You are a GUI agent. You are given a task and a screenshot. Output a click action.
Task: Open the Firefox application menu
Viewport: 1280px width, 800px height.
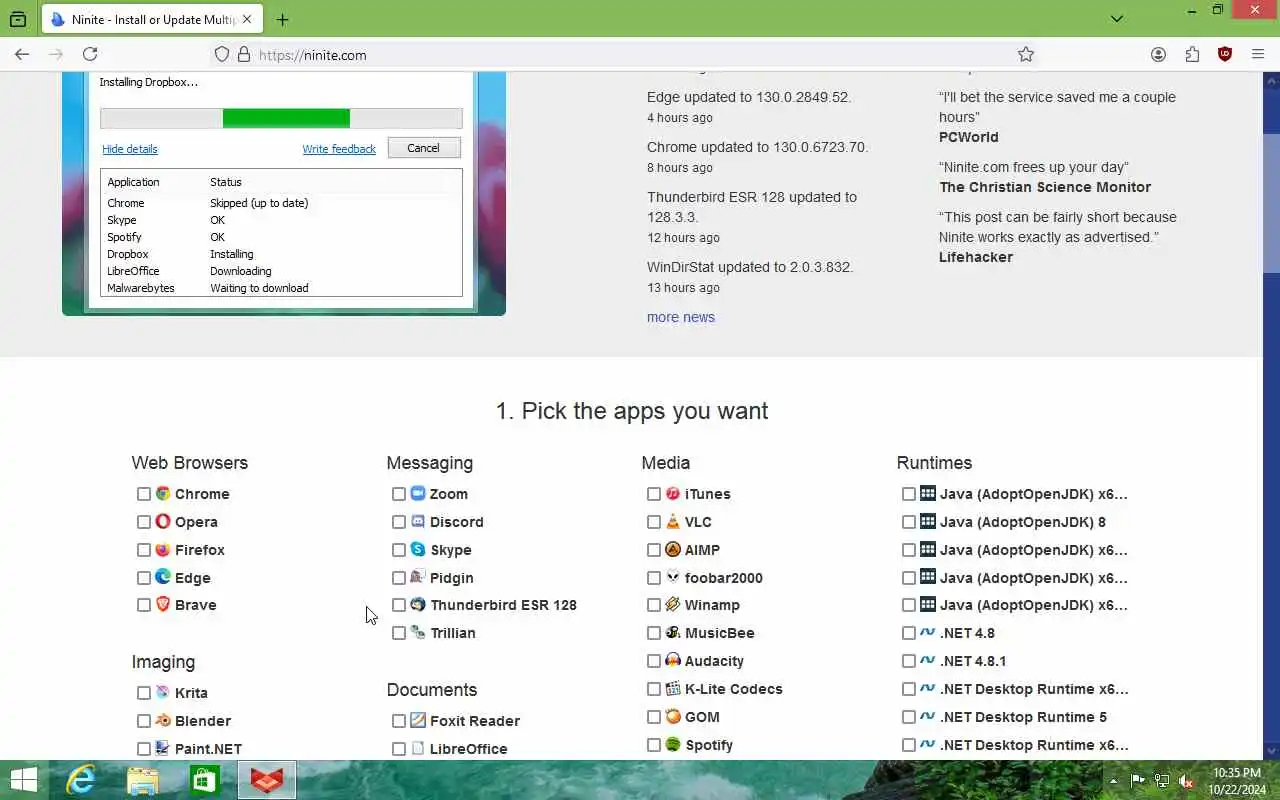(x=1258, y=55)
